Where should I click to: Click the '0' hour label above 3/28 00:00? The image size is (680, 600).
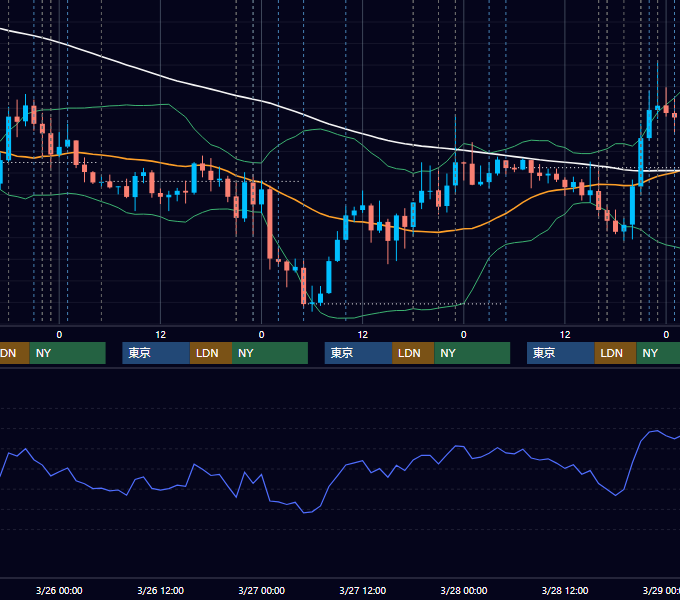tap(464, 335)
